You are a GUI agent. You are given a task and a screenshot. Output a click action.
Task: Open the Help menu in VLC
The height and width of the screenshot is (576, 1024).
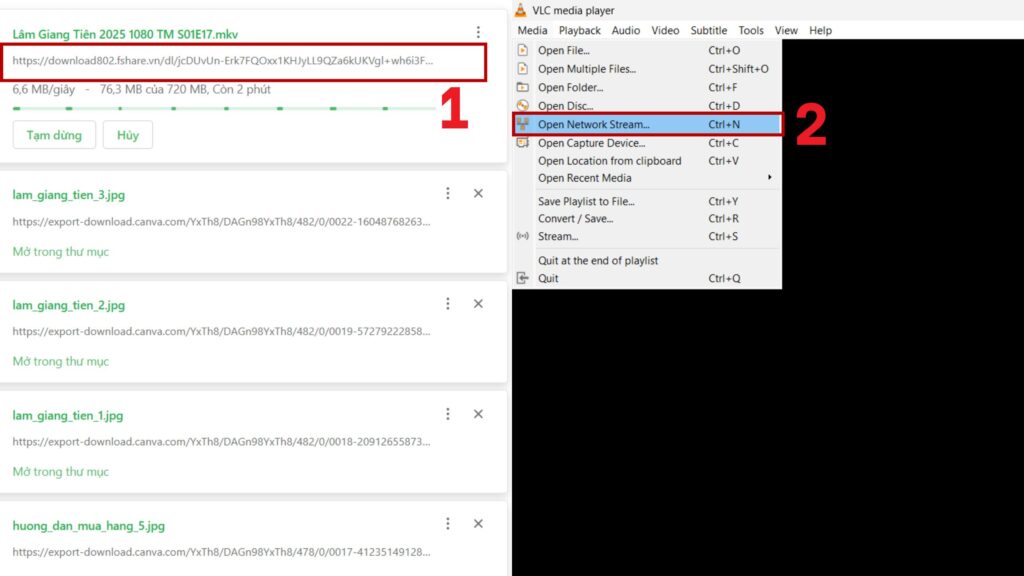coord(820,30)
